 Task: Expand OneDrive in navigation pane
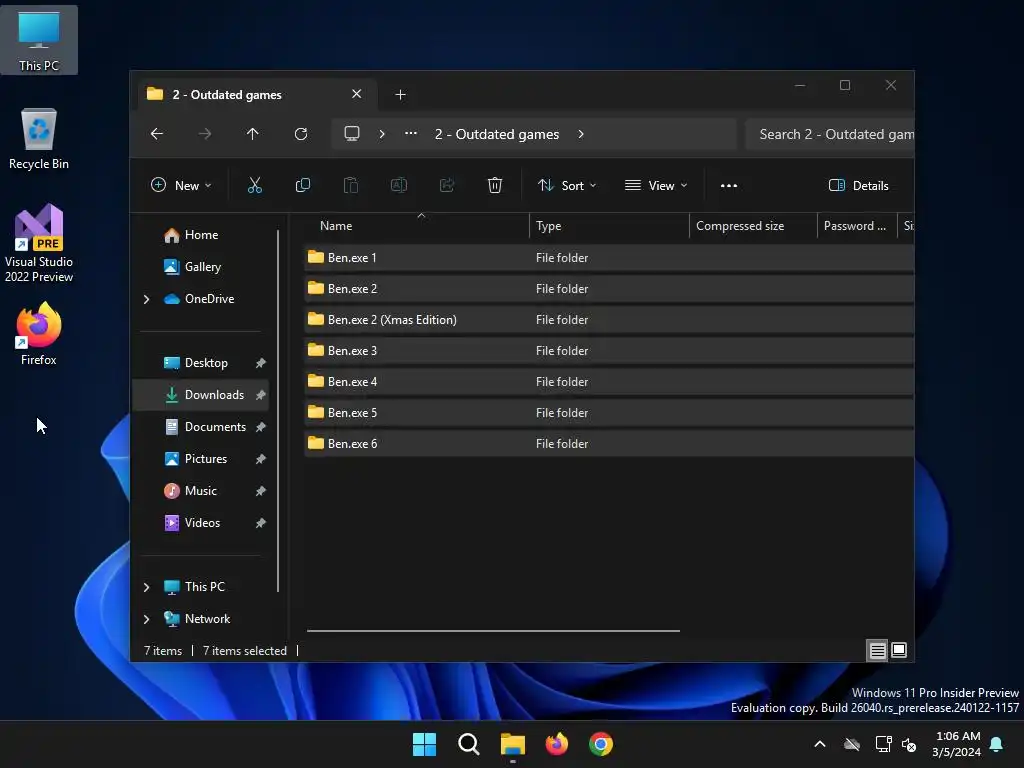coord(146,299)
